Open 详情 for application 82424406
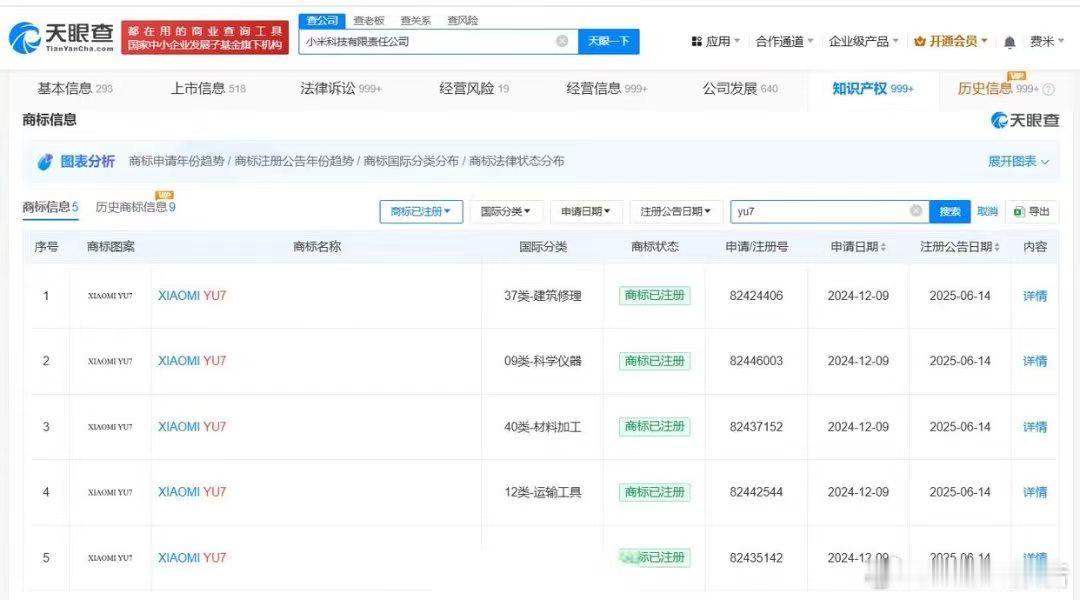1080x600 pixels. tap(1035, 296)
